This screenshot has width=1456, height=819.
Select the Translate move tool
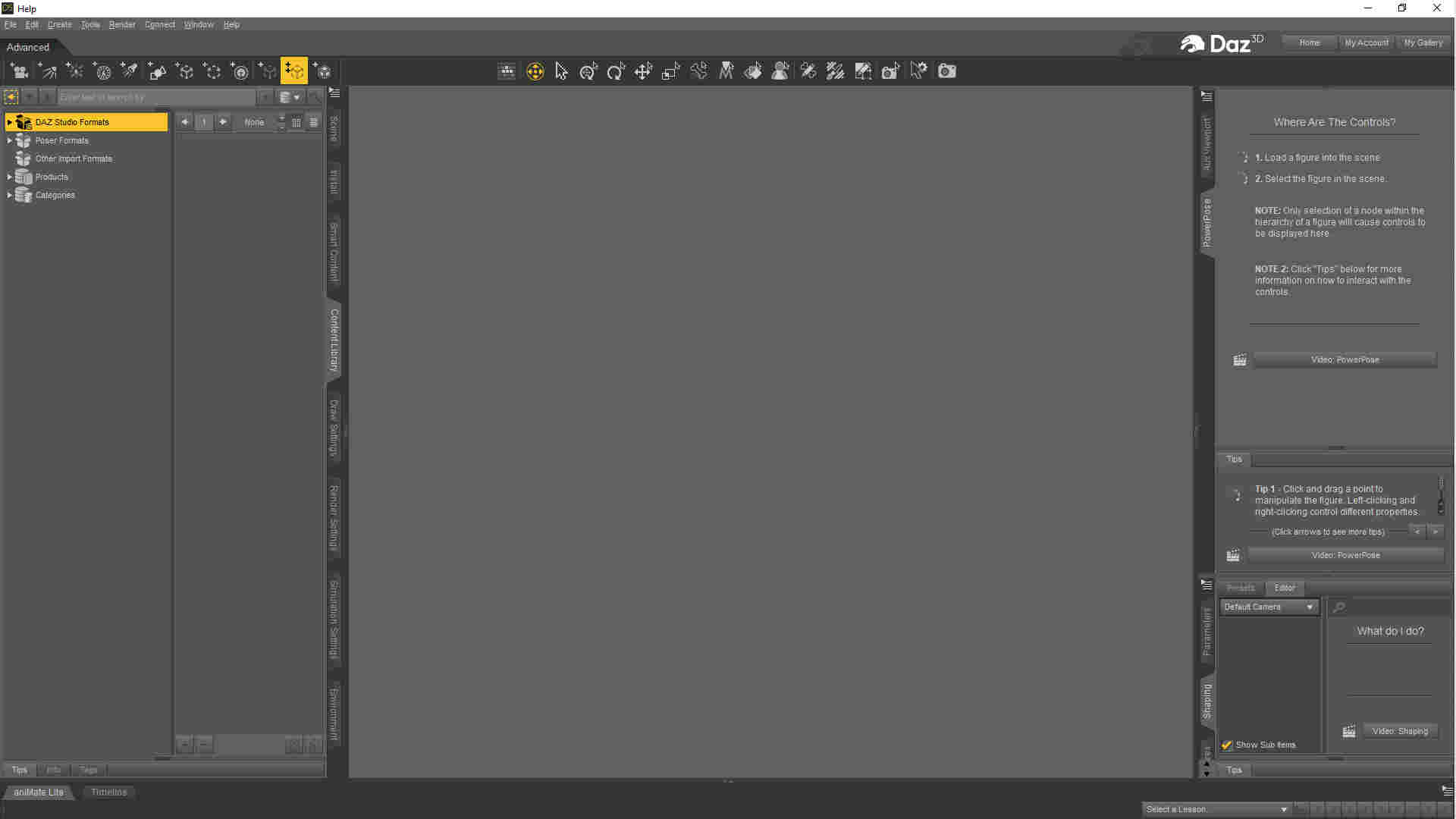tap(643, 71)
